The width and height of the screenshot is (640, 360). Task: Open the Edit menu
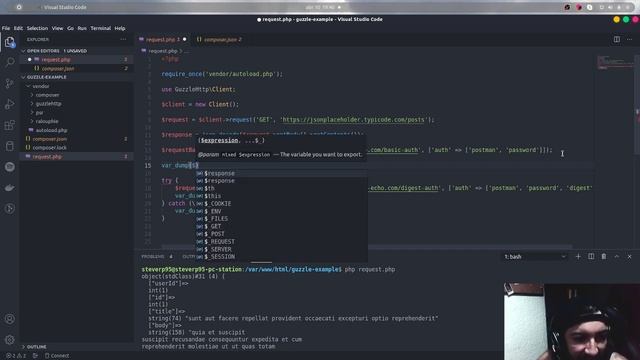coord(18,28)
